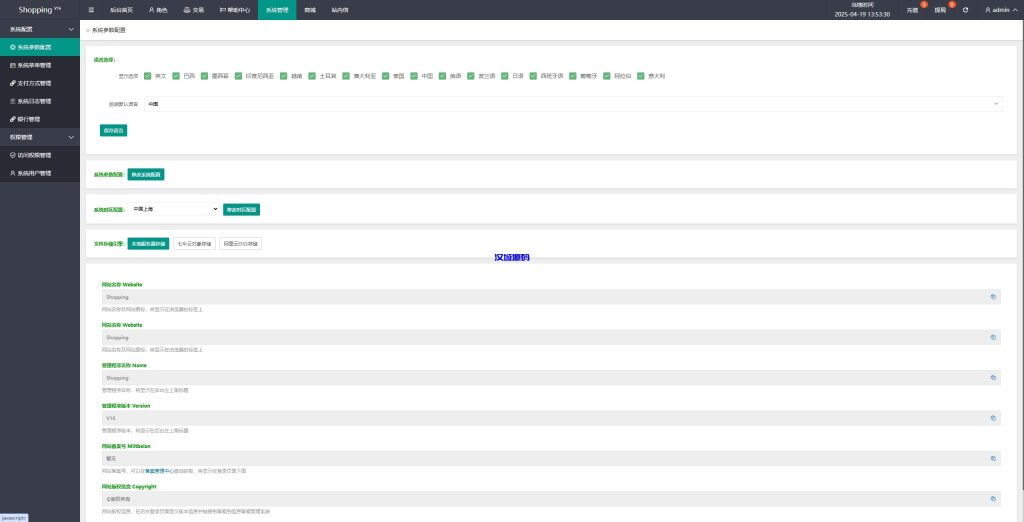The image size is (1024, 522).
Task: Open 银行管理 from the sidebar
Action: (30, 119)
